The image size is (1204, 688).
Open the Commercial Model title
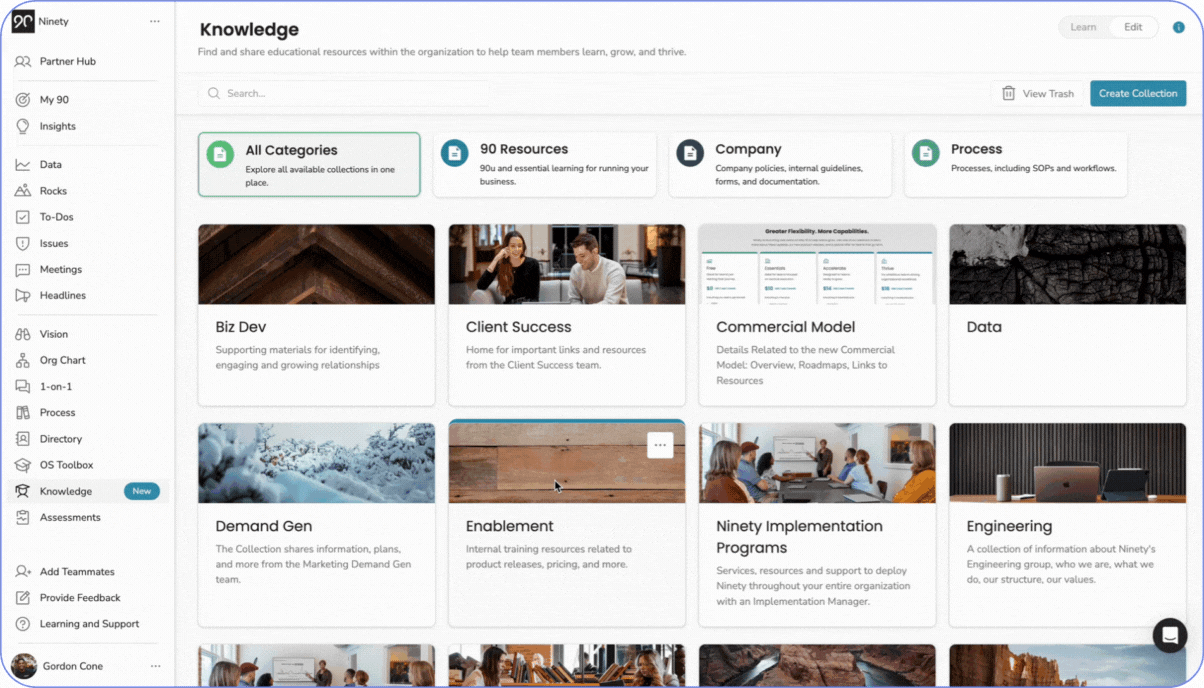(786, 327)
